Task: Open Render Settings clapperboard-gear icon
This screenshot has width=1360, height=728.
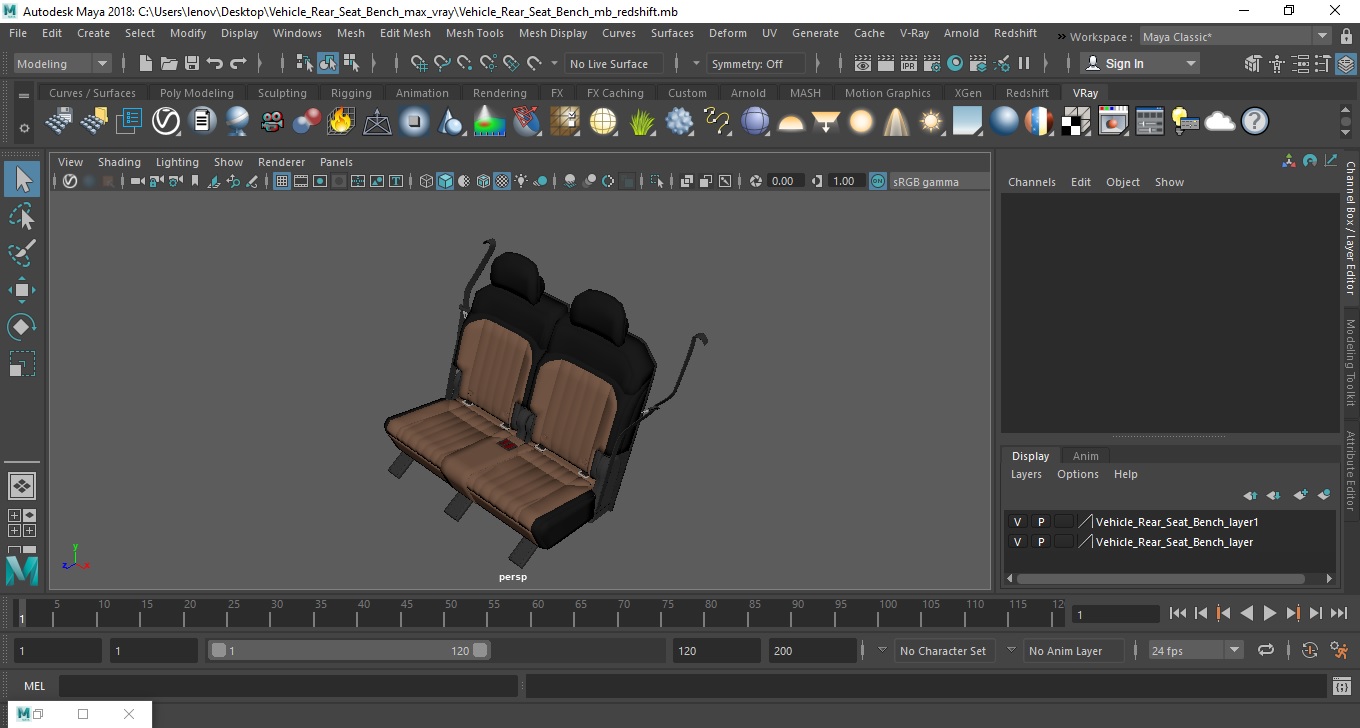Action: (932, 63)
